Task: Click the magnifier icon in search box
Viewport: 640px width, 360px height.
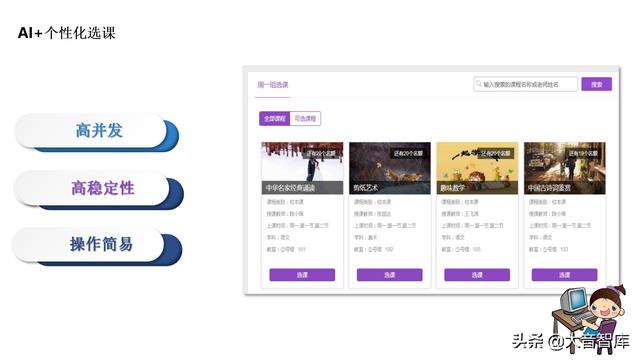Action: (x=479, y=84)
